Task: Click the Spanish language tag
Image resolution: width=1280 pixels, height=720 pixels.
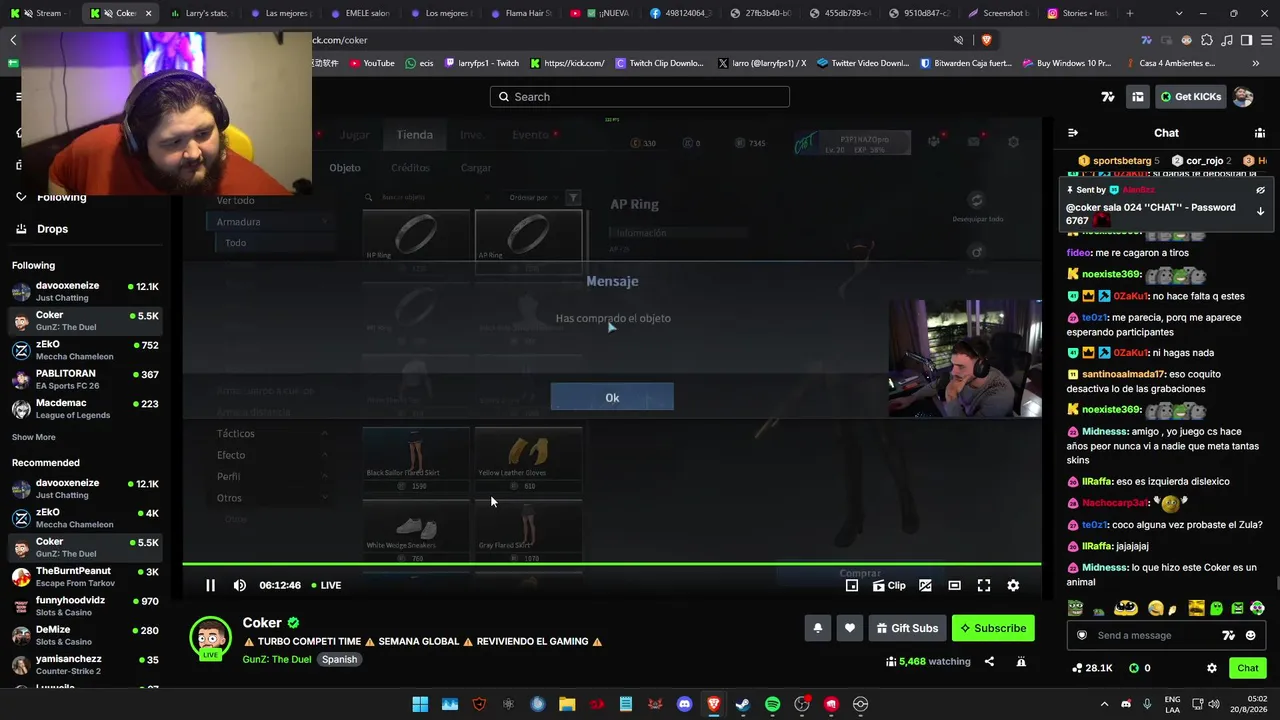Action: click(x=339, y=659)
